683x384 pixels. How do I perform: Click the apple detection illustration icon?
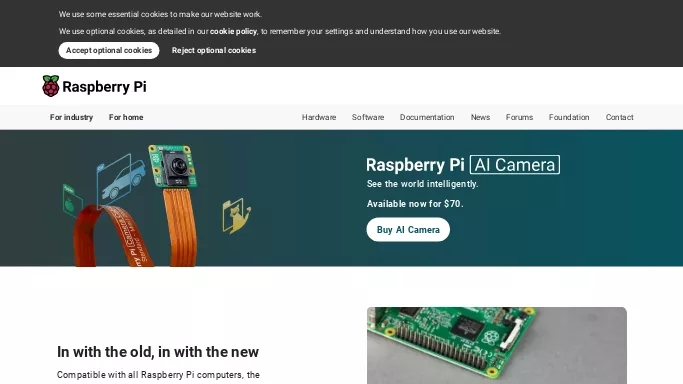tap(72, 201)
